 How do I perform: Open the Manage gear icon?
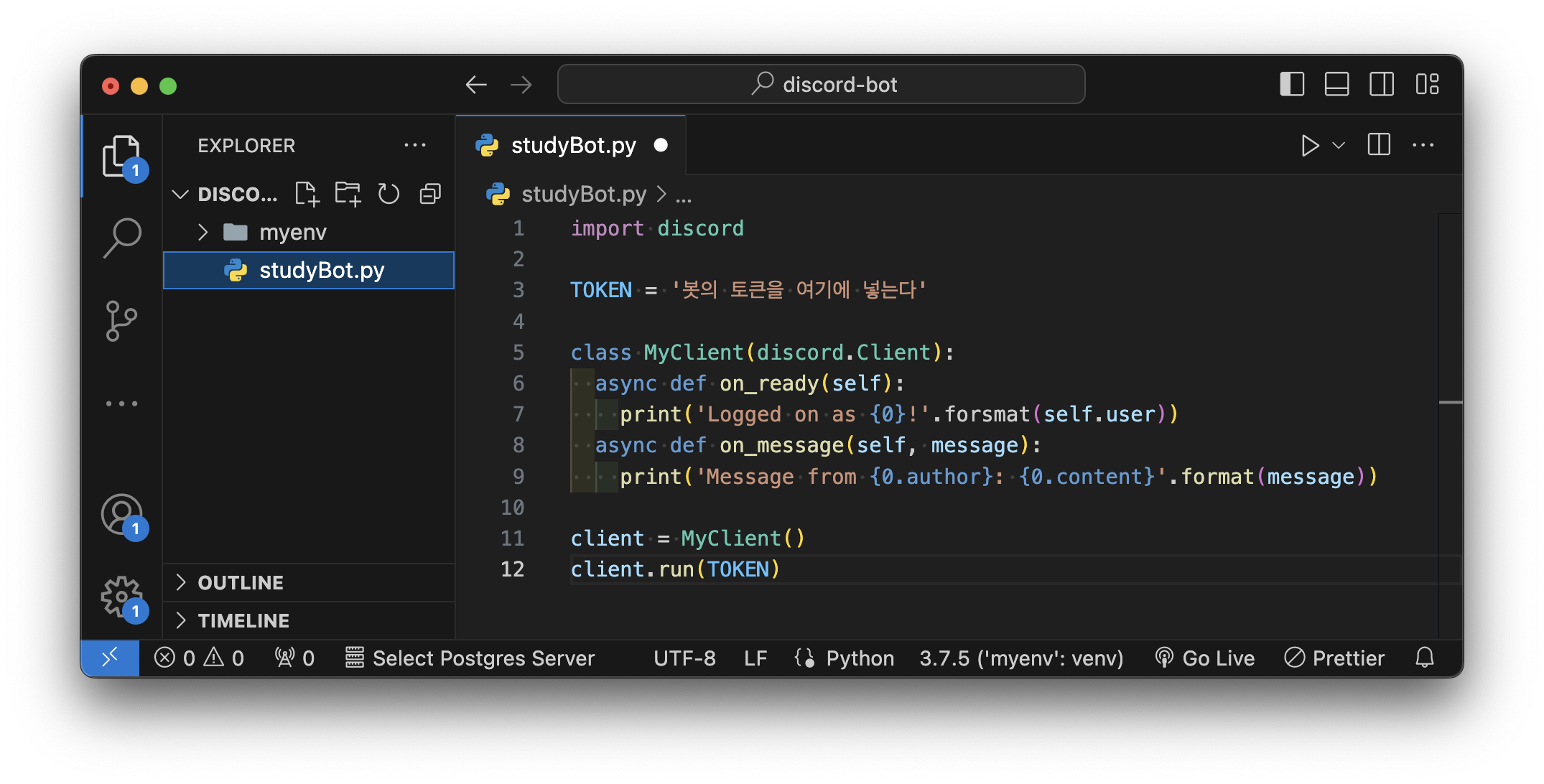point(121,597)
